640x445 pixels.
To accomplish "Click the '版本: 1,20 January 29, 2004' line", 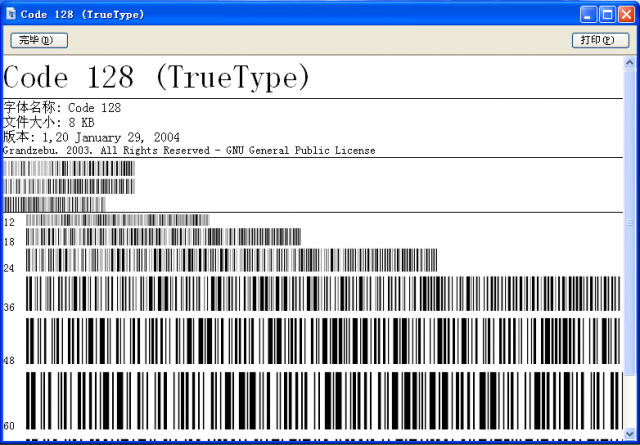I will click(91, 137).
